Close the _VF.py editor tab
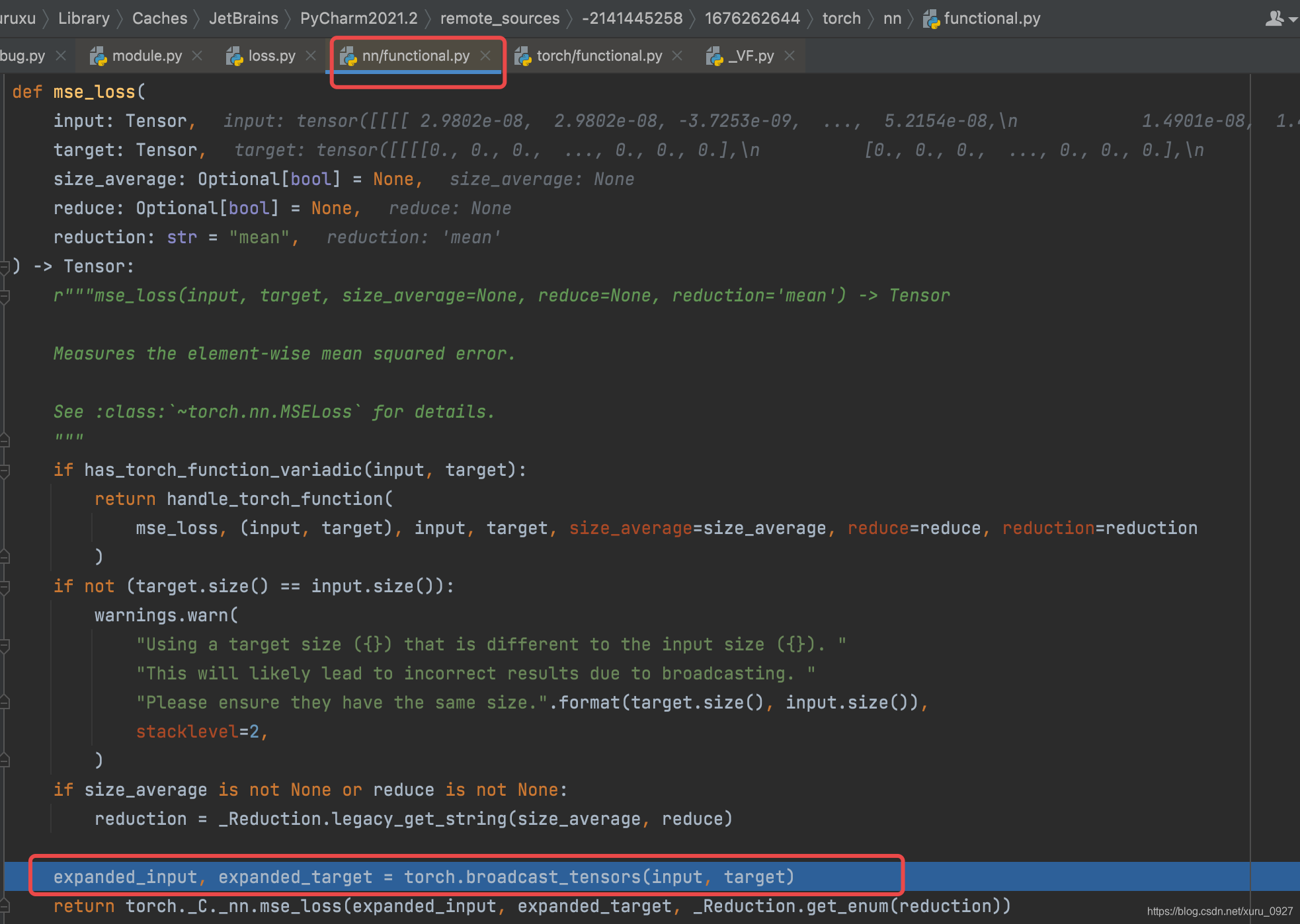 [x=790, y=56]
